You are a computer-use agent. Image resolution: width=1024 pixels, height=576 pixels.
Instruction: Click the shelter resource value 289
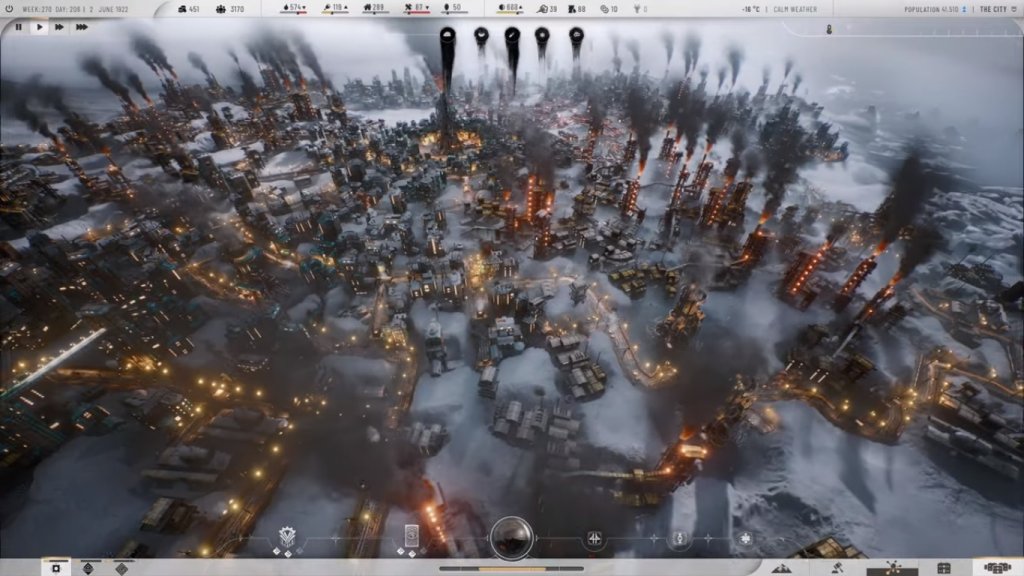(x=375, y=9)
